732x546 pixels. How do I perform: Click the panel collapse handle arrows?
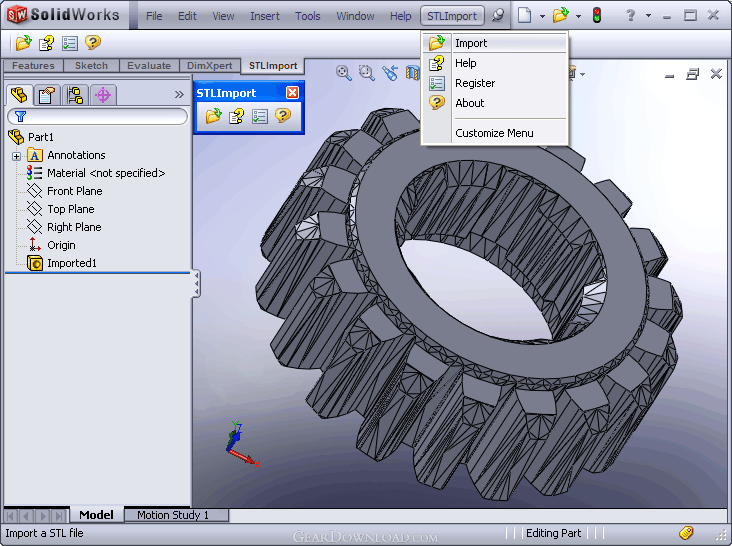click(197, 284)
